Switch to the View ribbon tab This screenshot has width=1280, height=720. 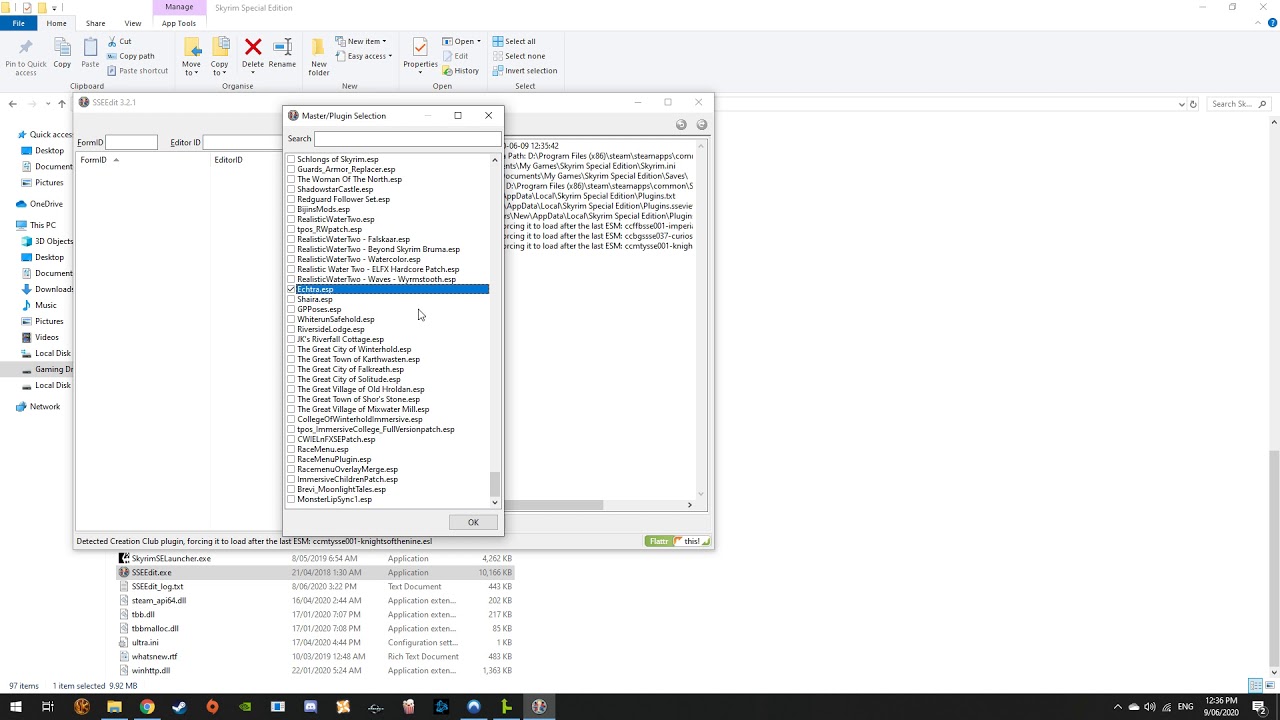[133, 23]
